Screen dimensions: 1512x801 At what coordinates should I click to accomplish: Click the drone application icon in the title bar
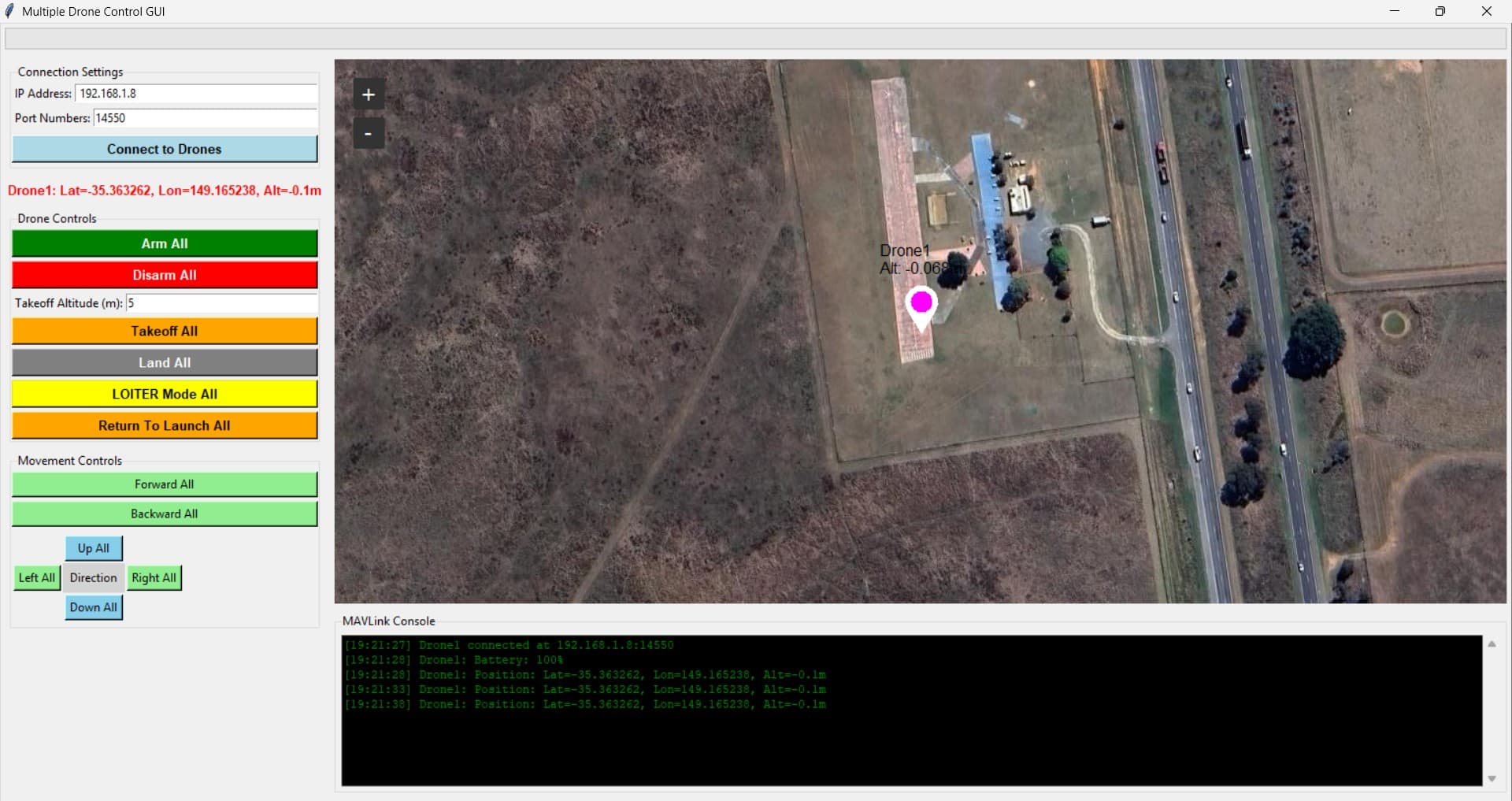[x=10, y=11]
